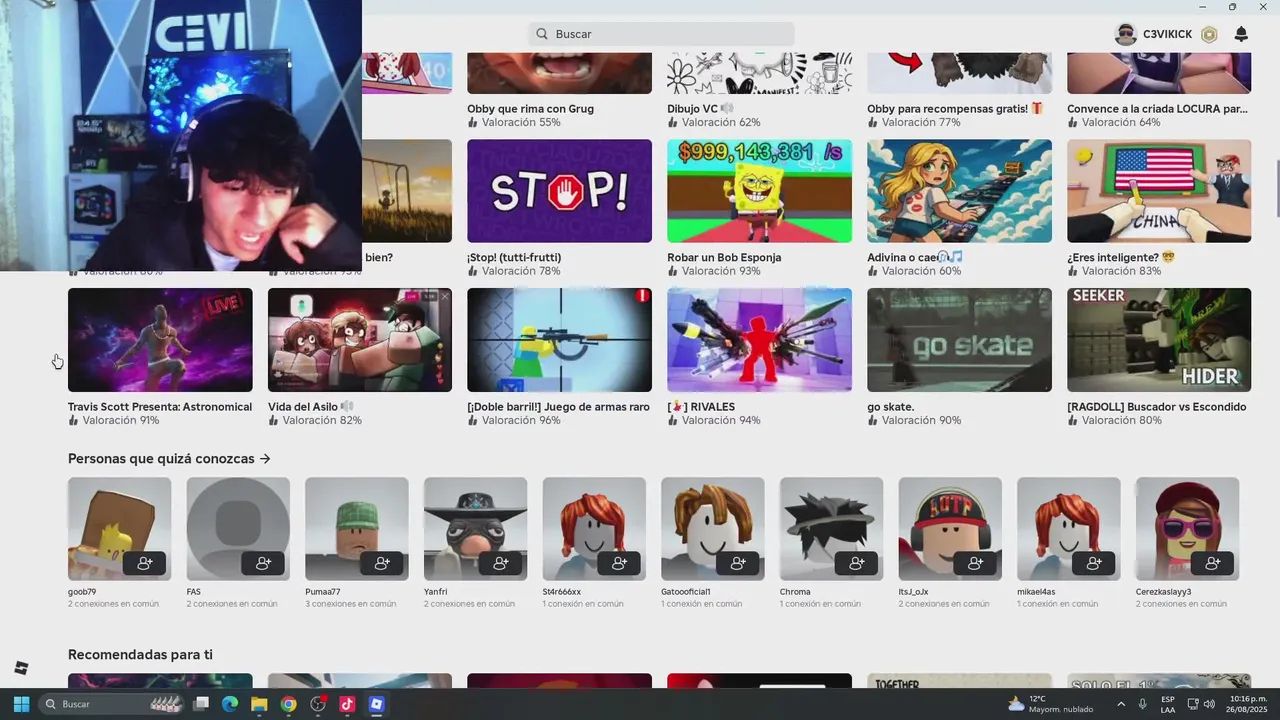Open goob79 avatar profile
This screenshot has height=720, width=1280.
119,528
